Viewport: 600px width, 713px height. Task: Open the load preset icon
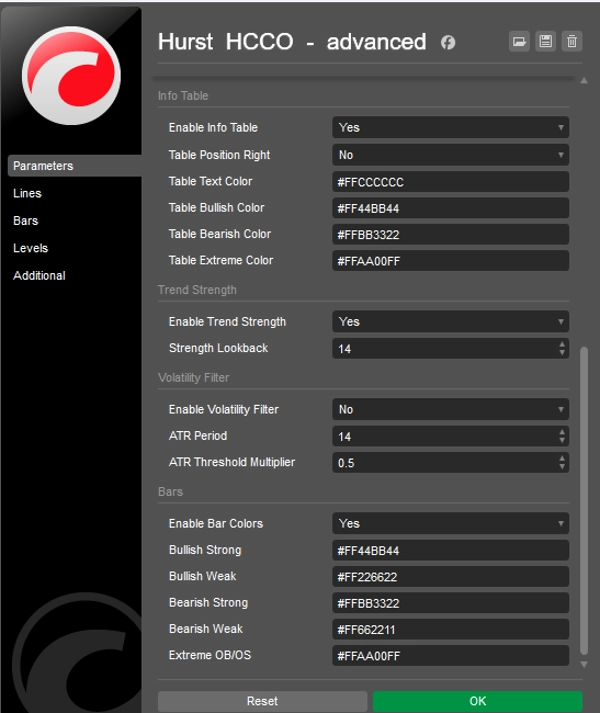pos(519,42)
